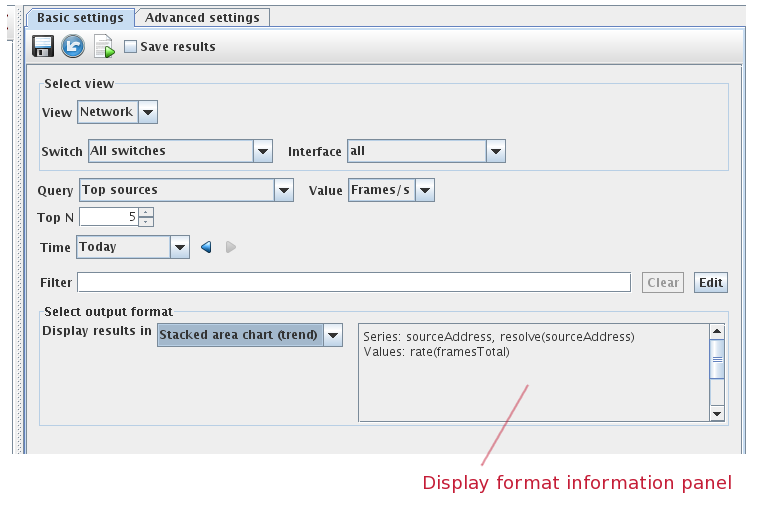
Task: Enable the Save results checkbox
Action: [x=130, y=46]
